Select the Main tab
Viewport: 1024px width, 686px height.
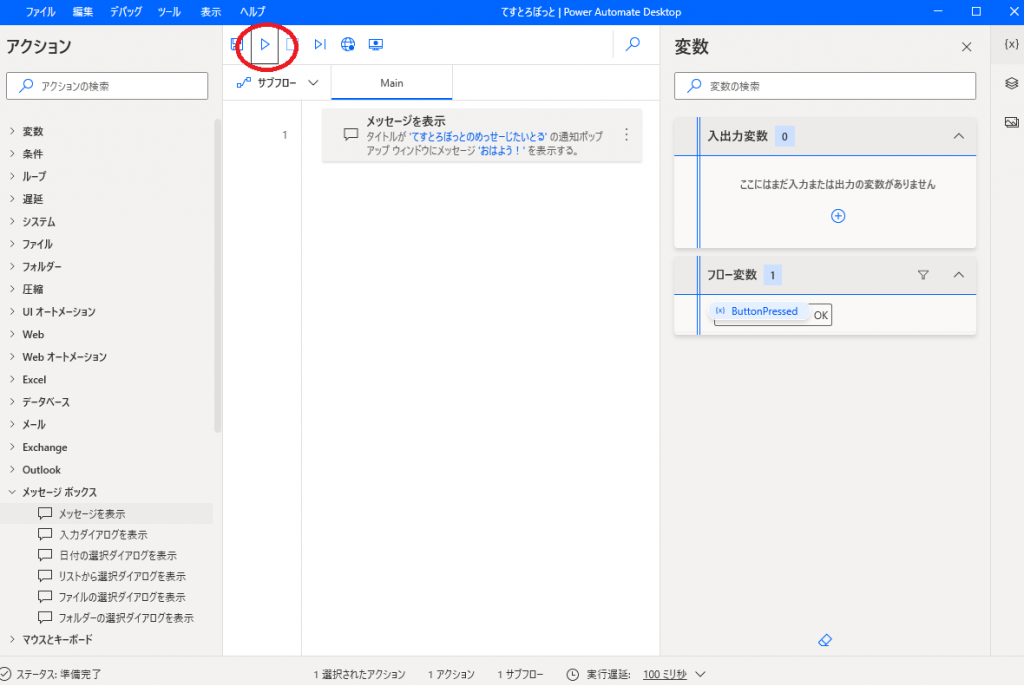[391, 83]
